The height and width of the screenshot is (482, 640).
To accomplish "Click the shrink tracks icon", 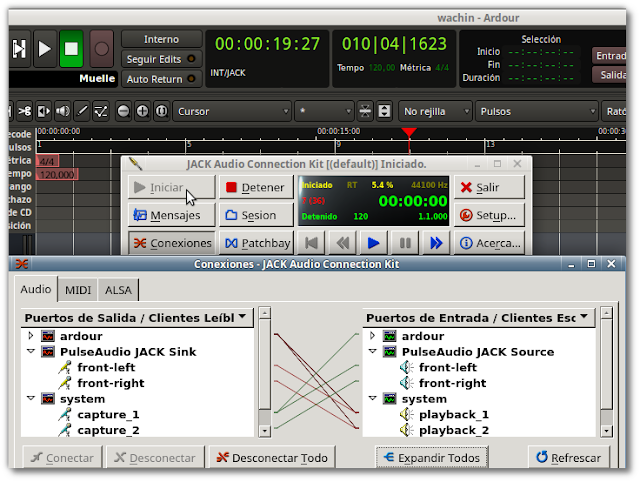I will (365, 111).
